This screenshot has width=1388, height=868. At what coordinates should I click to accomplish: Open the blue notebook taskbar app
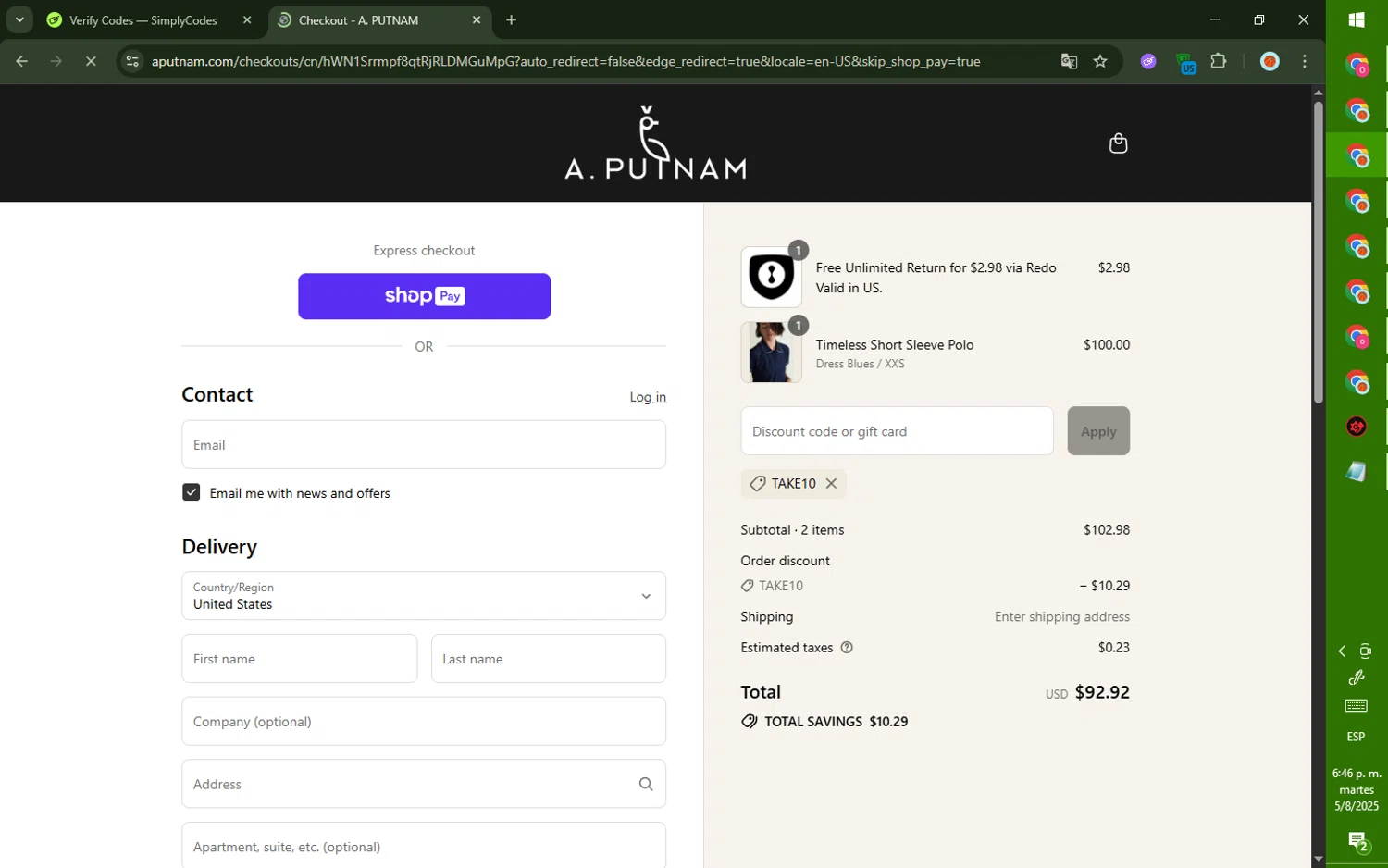[1357, 472]
